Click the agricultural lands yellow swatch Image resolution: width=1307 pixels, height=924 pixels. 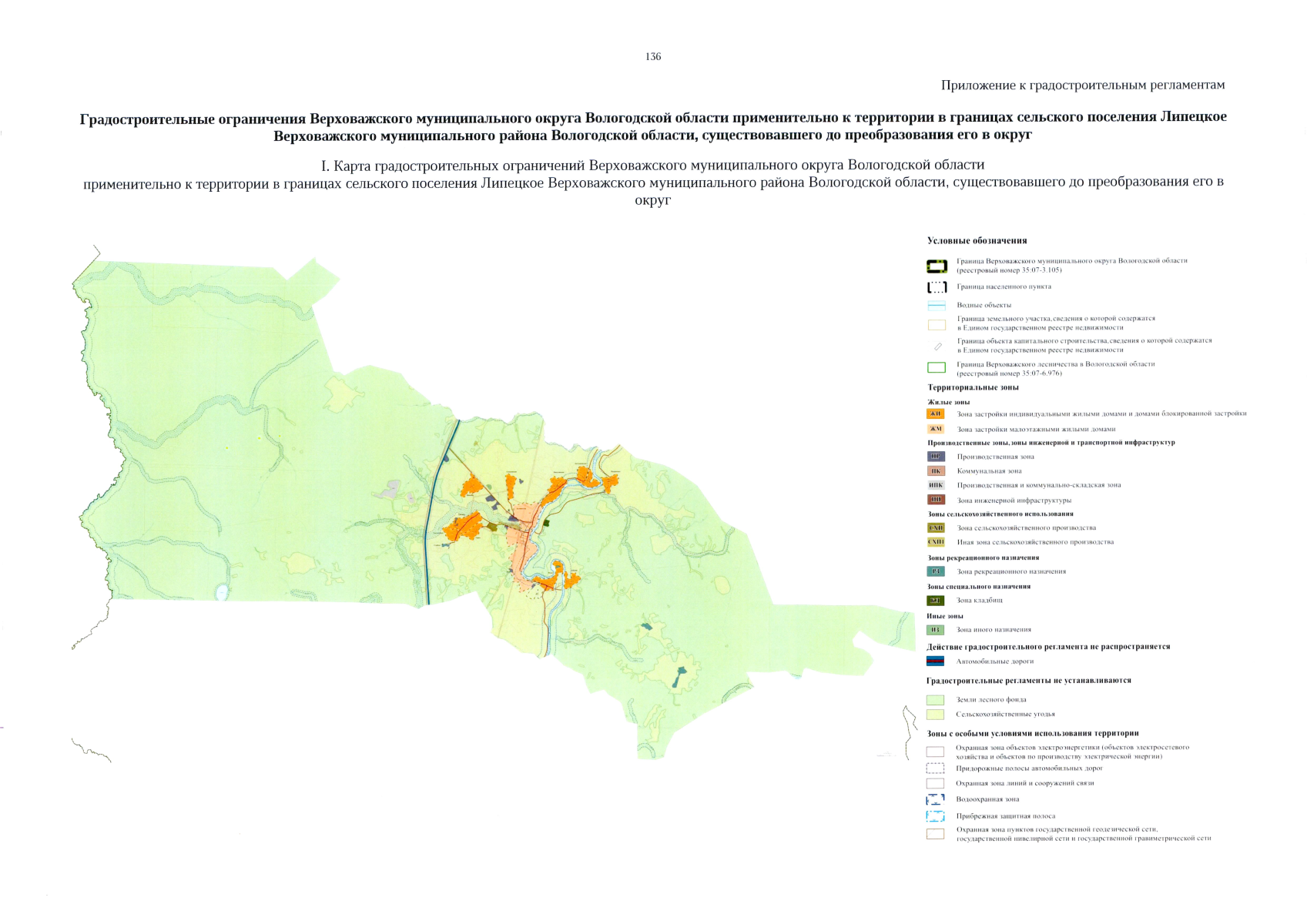(935, 715)
